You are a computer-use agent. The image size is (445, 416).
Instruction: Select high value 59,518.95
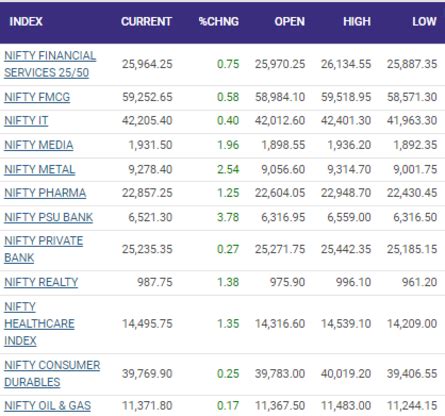[x=346, y=97]
